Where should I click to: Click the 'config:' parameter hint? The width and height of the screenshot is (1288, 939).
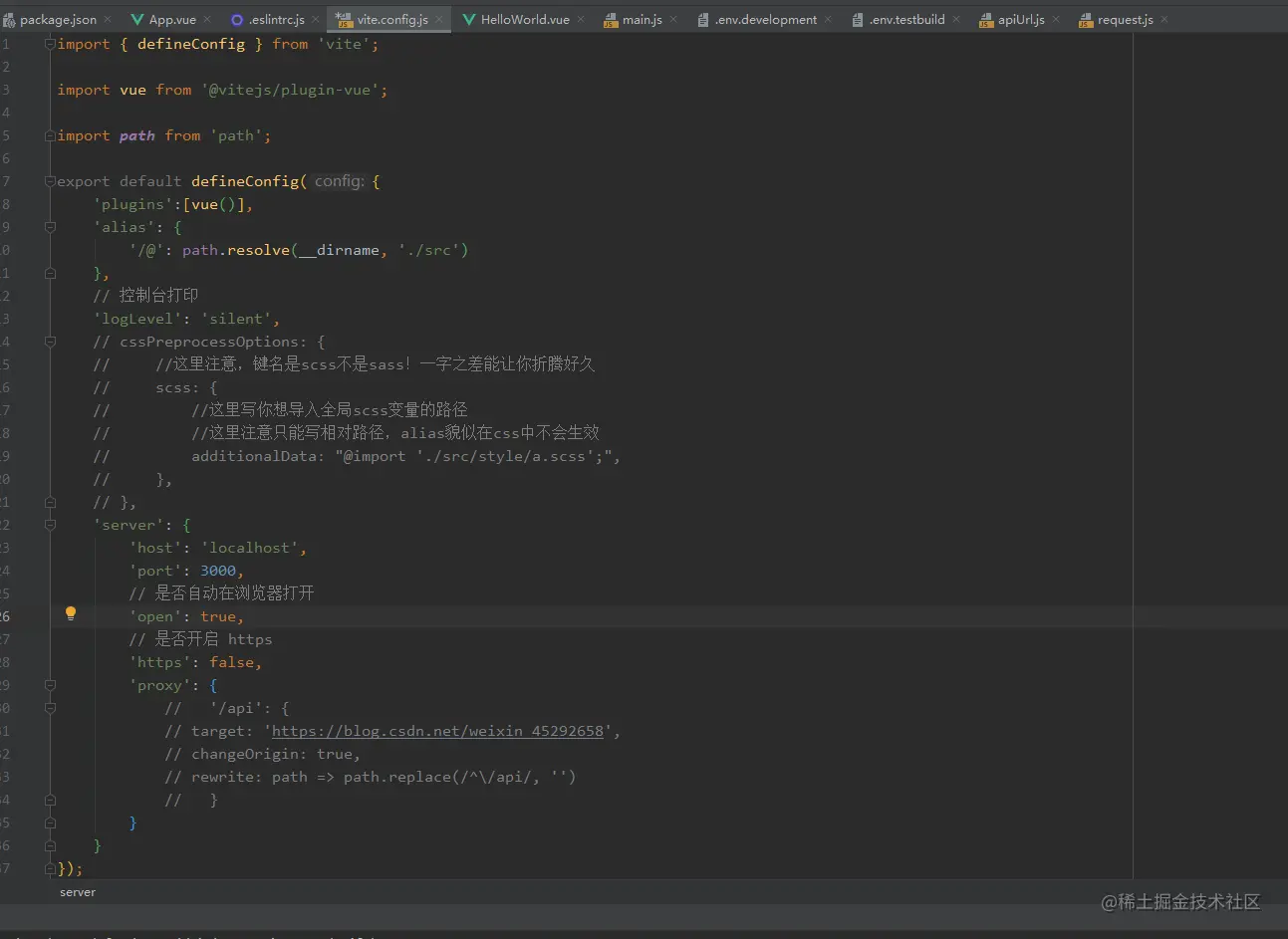(339, 181)
